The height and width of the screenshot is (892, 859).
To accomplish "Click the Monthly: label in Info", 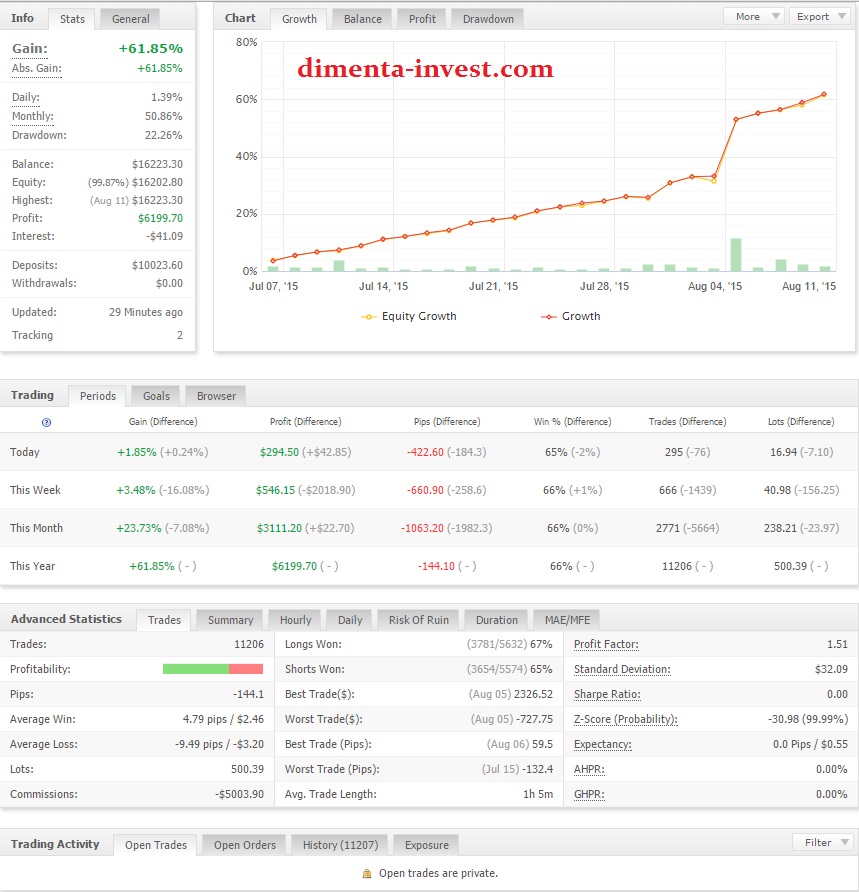I will 33,117.
